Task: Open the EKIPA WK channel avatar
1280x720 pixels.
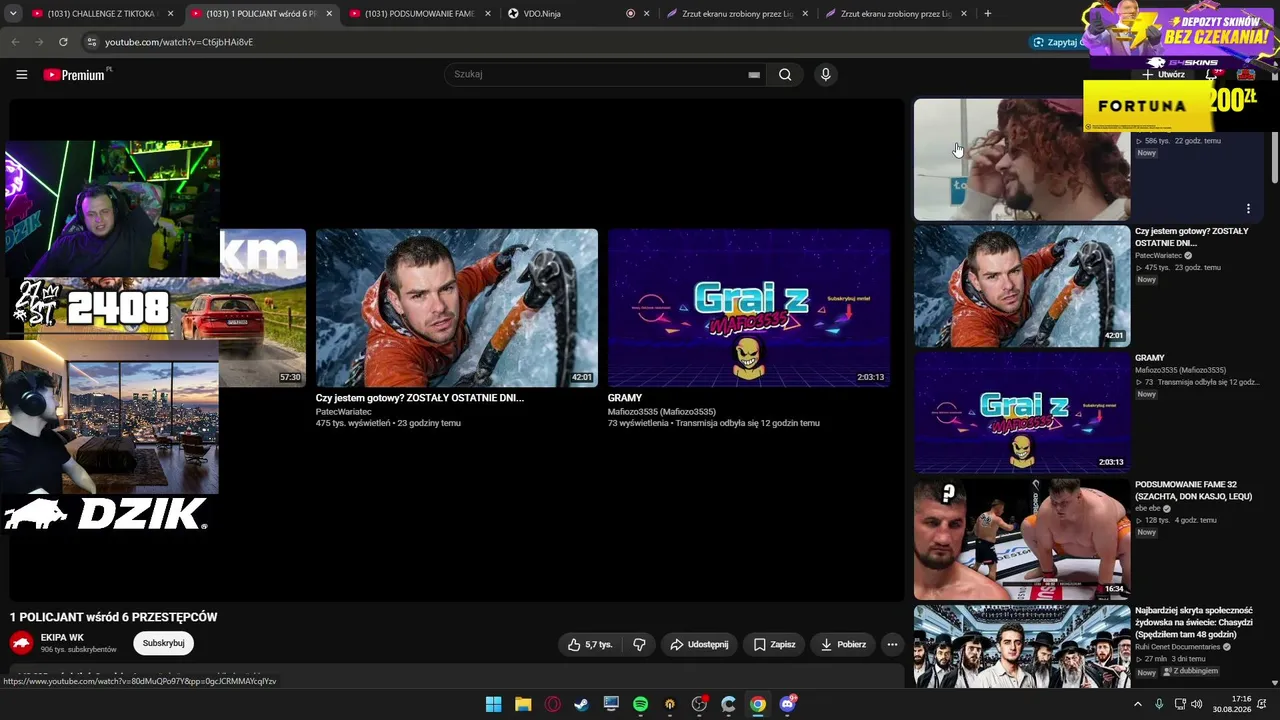Action: (x=21, y=644)
